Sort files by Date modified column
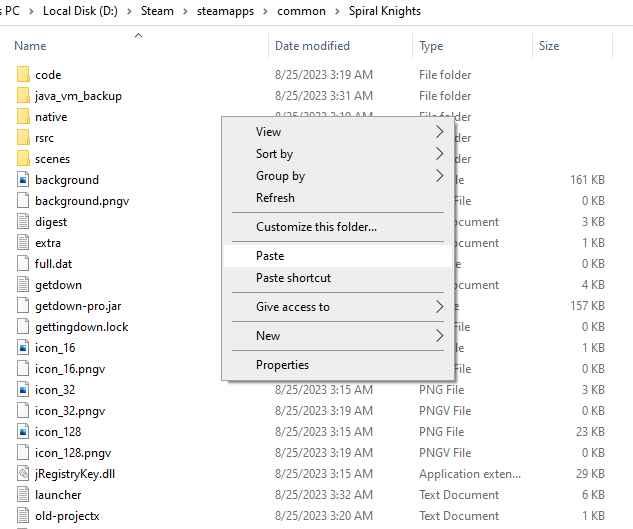This screenshot has height=529, width=633. (312, 46)
